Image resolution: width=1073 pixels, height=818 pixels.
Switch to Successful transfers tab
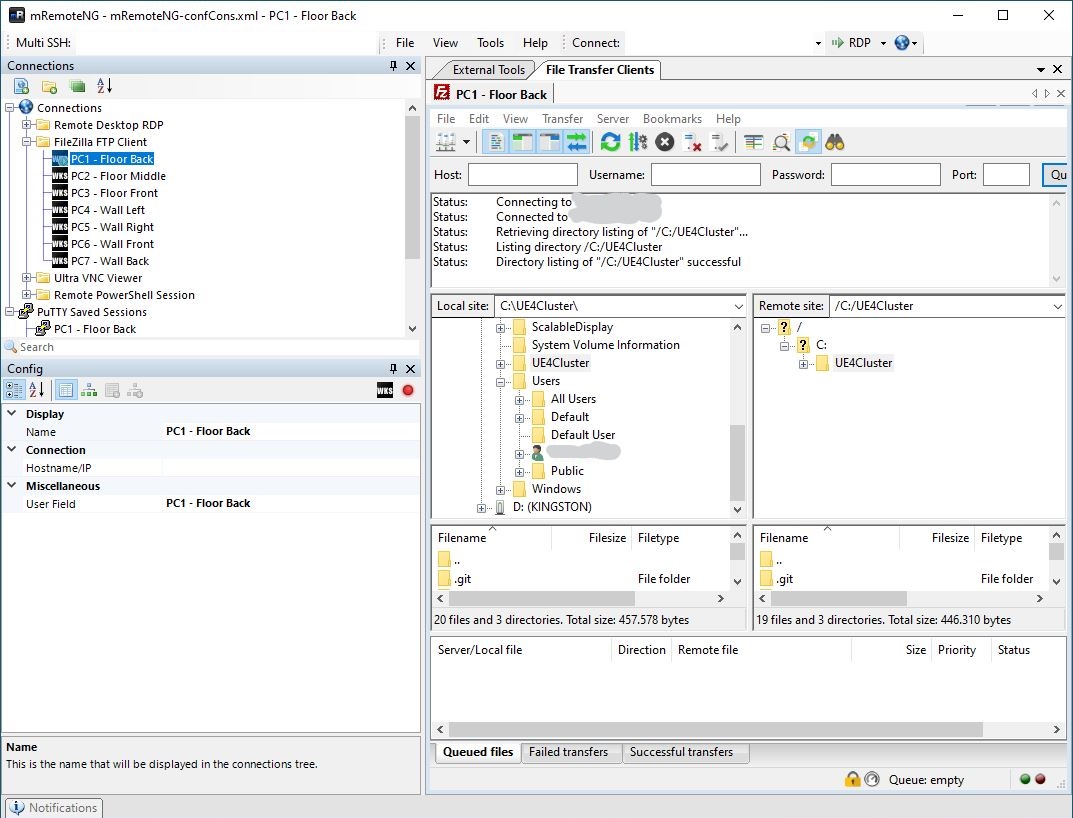coord(682,752)
